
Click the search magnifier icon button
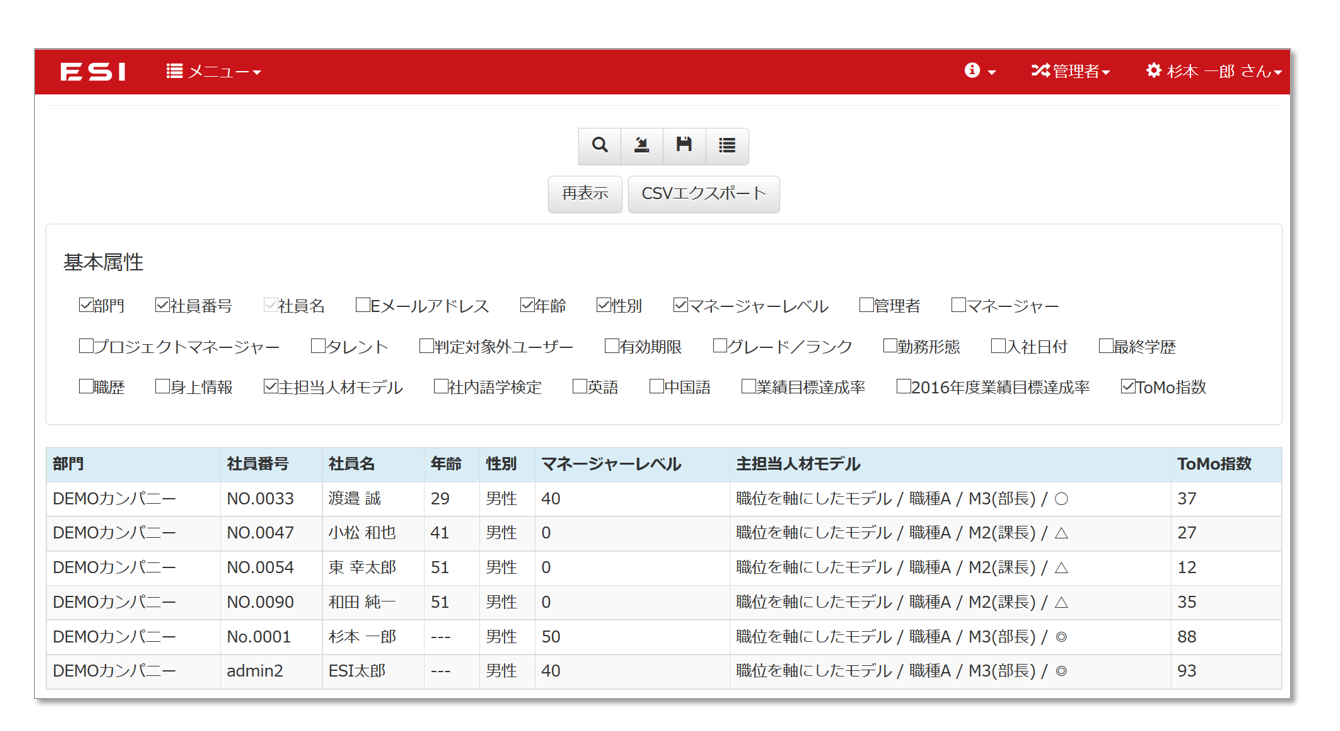tap(599, 146)
